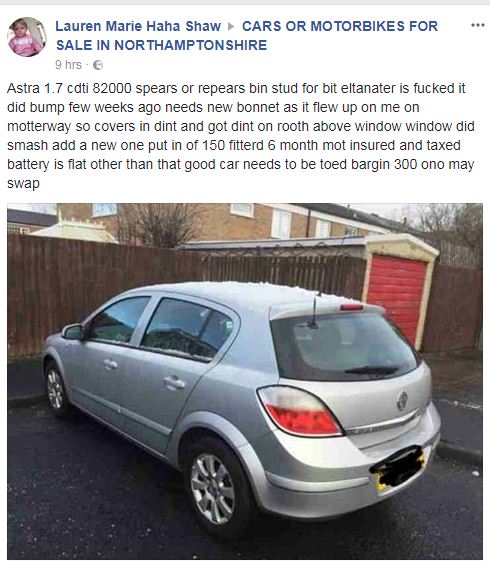Click the car's wing mirror in photo

[73, 332]
